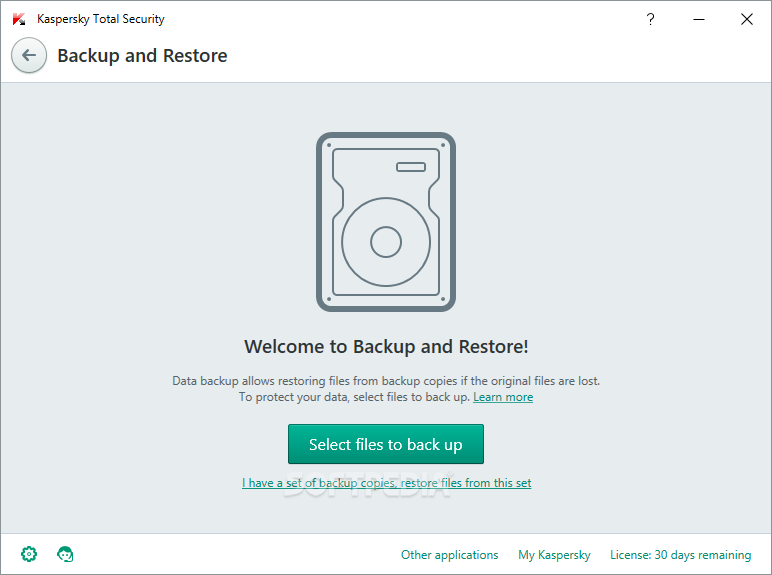Click the Backup and Restore heading
Image resolution: width=772 pixels, height=575 pixels.
[142, 56]
